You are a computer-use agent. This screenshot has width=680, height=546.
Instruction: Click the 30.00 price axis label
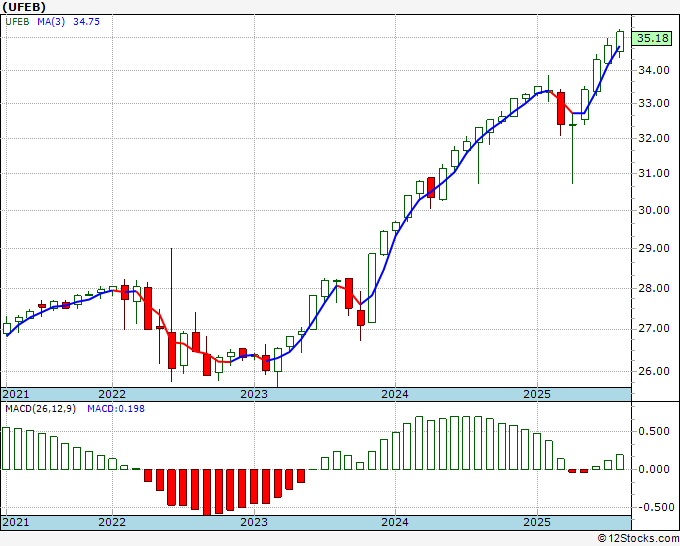point(654,210)
